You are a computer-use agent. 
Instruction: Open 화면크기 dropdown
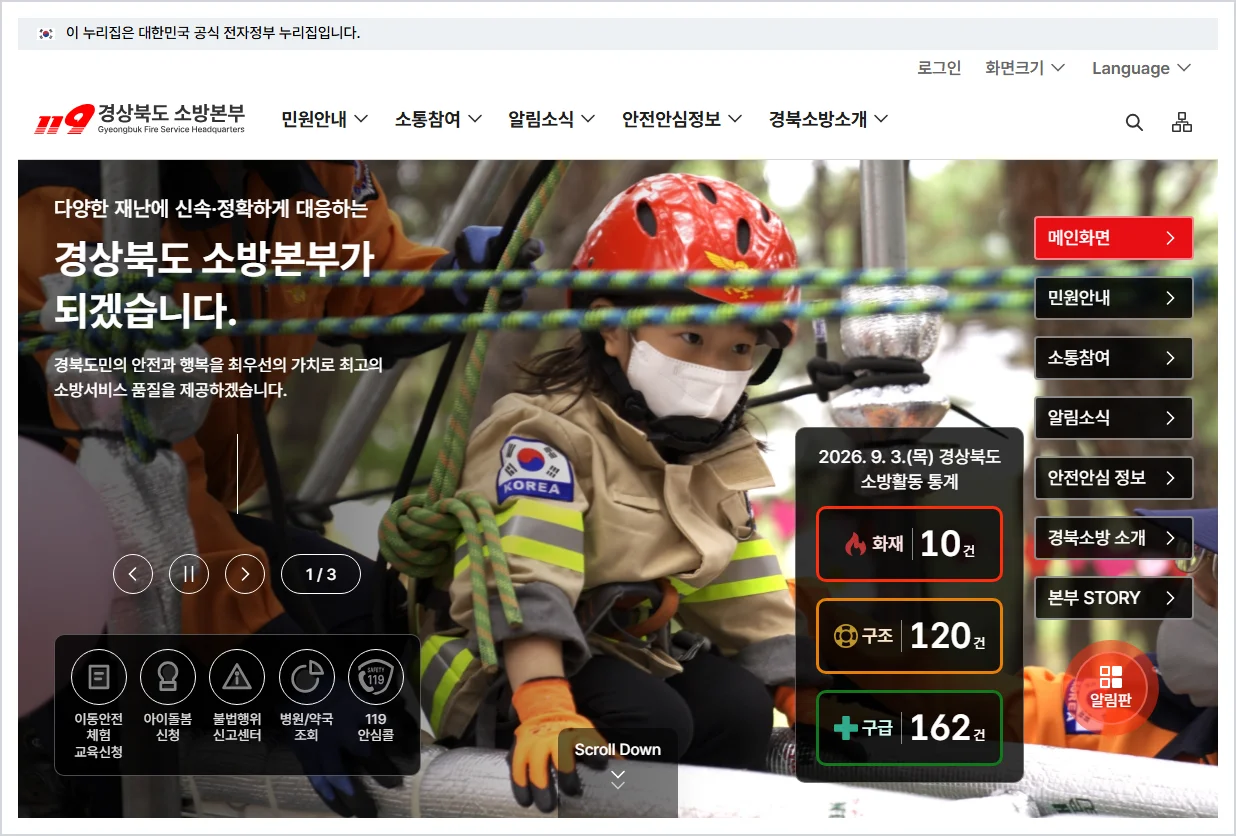coord(1025,68)
